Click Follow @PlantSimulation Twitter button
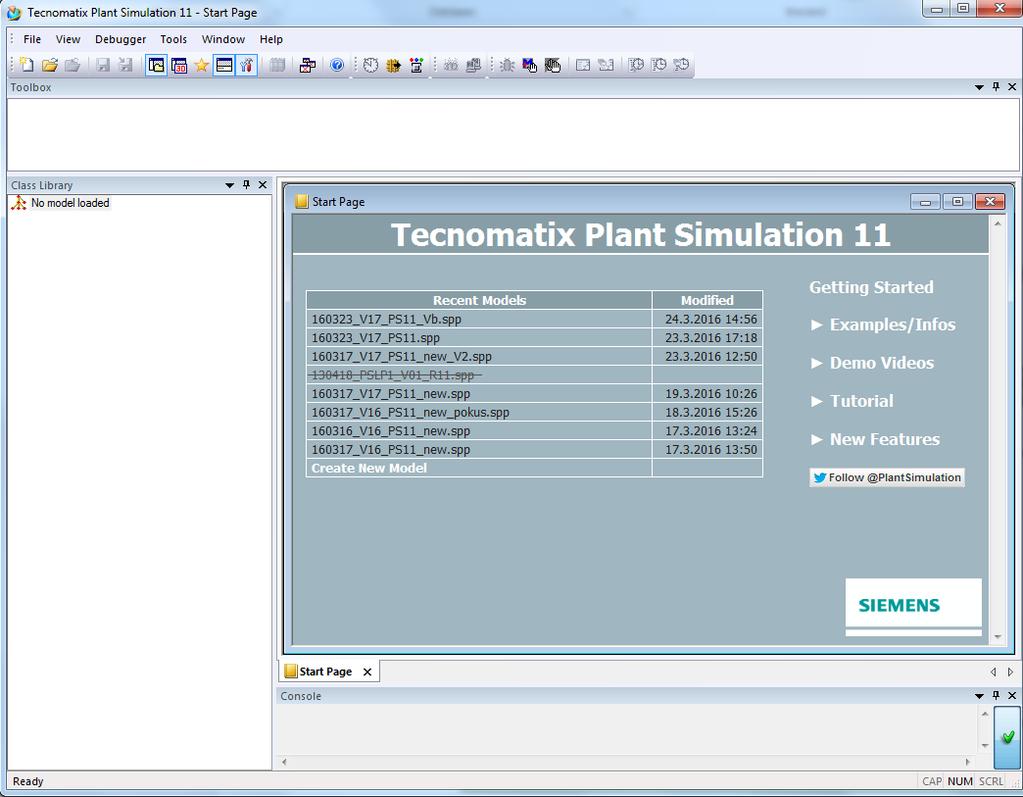Screen dimensions: 1023x797 [x=887, y=477]
